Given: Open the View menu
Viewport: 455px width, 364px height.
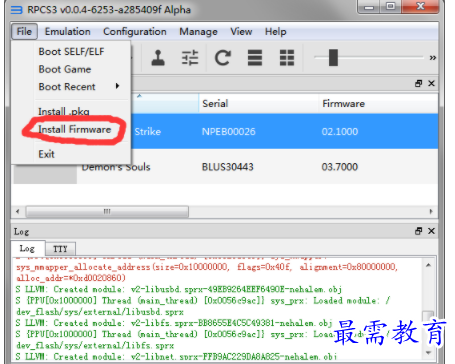Looking at the screenshot, I should 241,32.
